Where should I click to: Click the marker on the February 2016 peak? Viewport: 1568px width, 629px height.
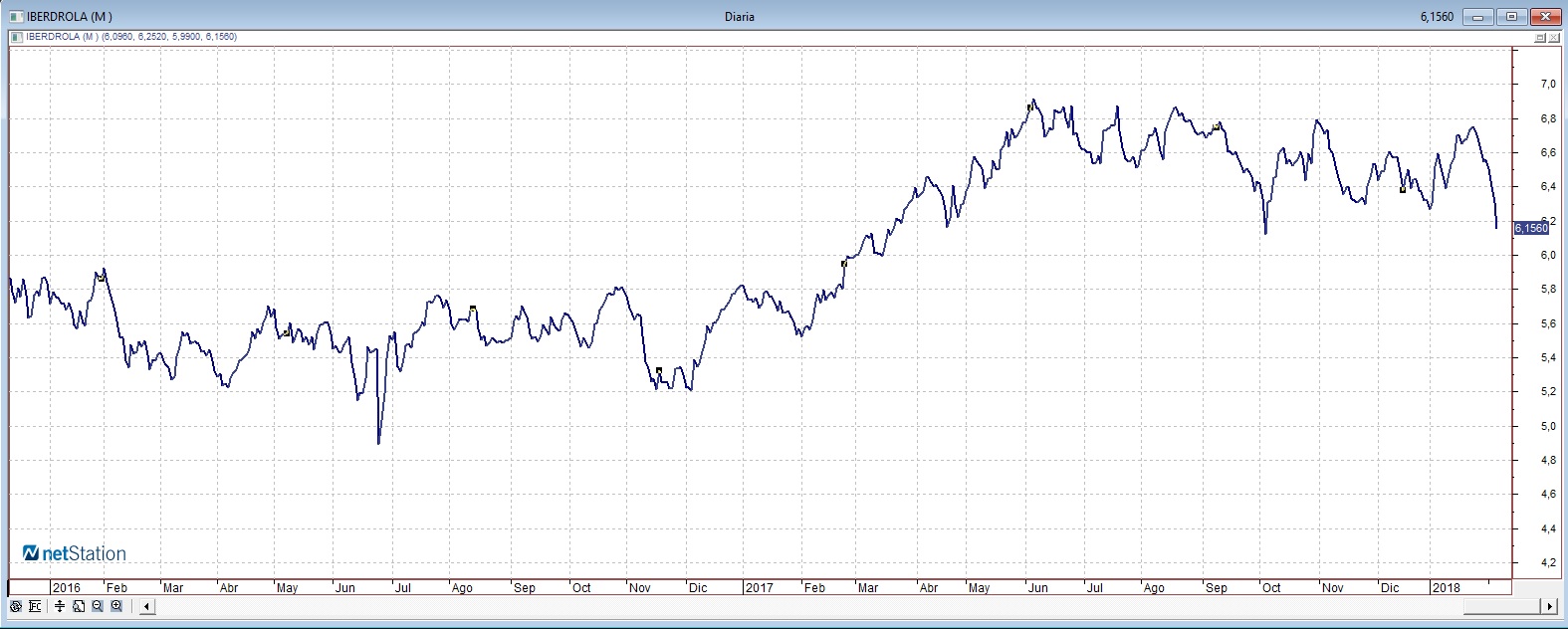(x=102, y=278)
